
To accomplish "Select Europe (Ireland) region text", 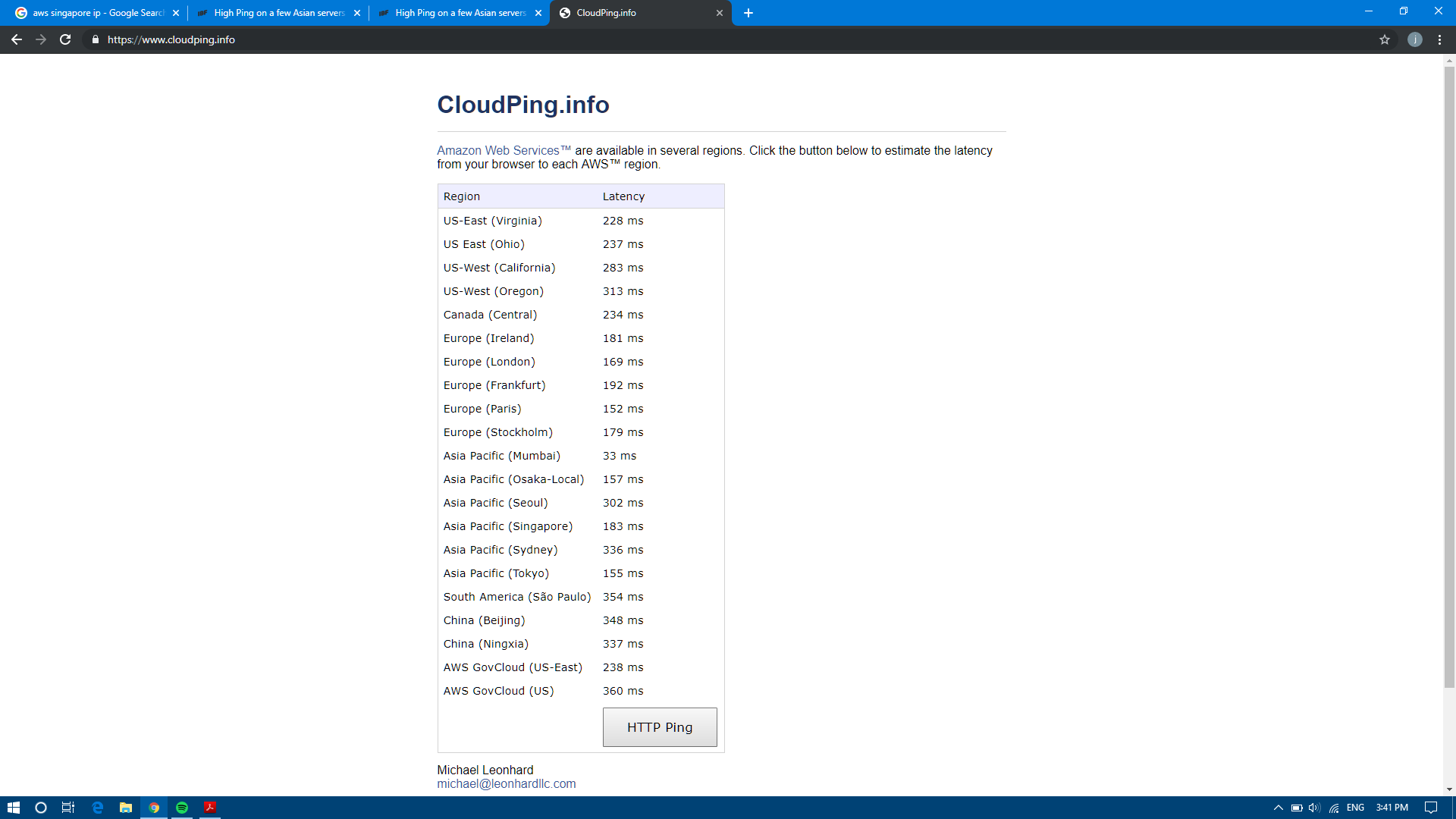I will (x=489, y=338).
